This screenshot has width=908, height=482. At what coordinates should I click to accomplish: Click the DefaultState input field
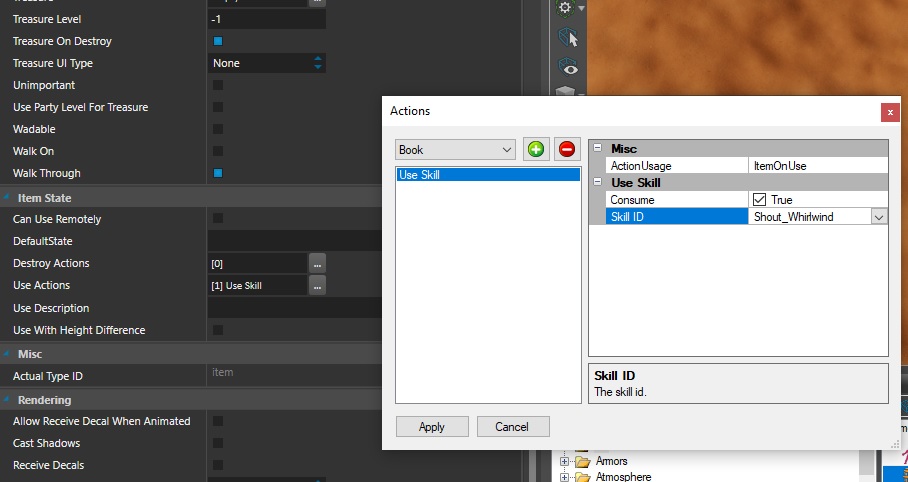294,241
